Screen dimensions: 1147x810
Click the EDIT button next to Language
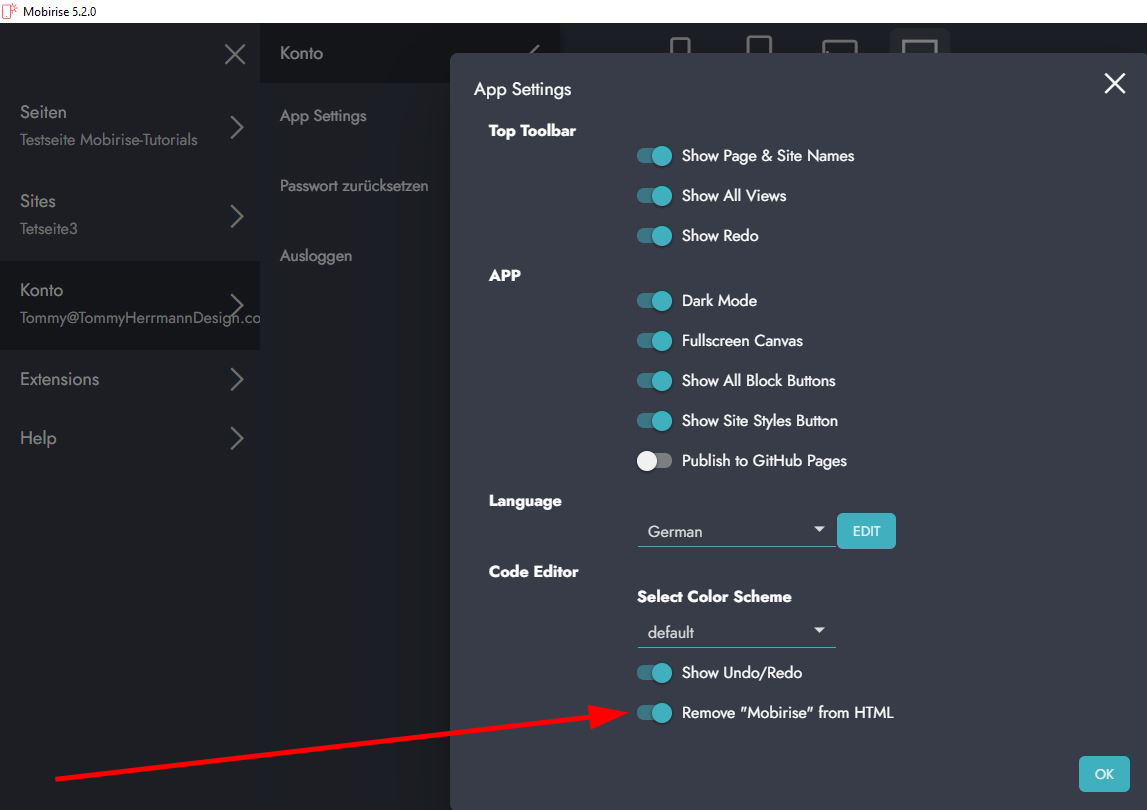point(866,531)
